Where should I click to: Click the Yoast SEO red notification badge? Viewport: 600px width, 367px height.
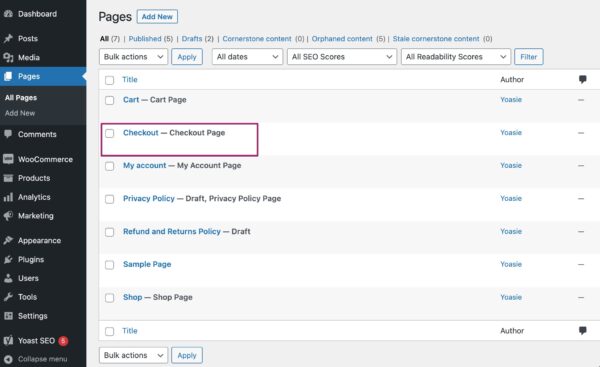point(63,341)
